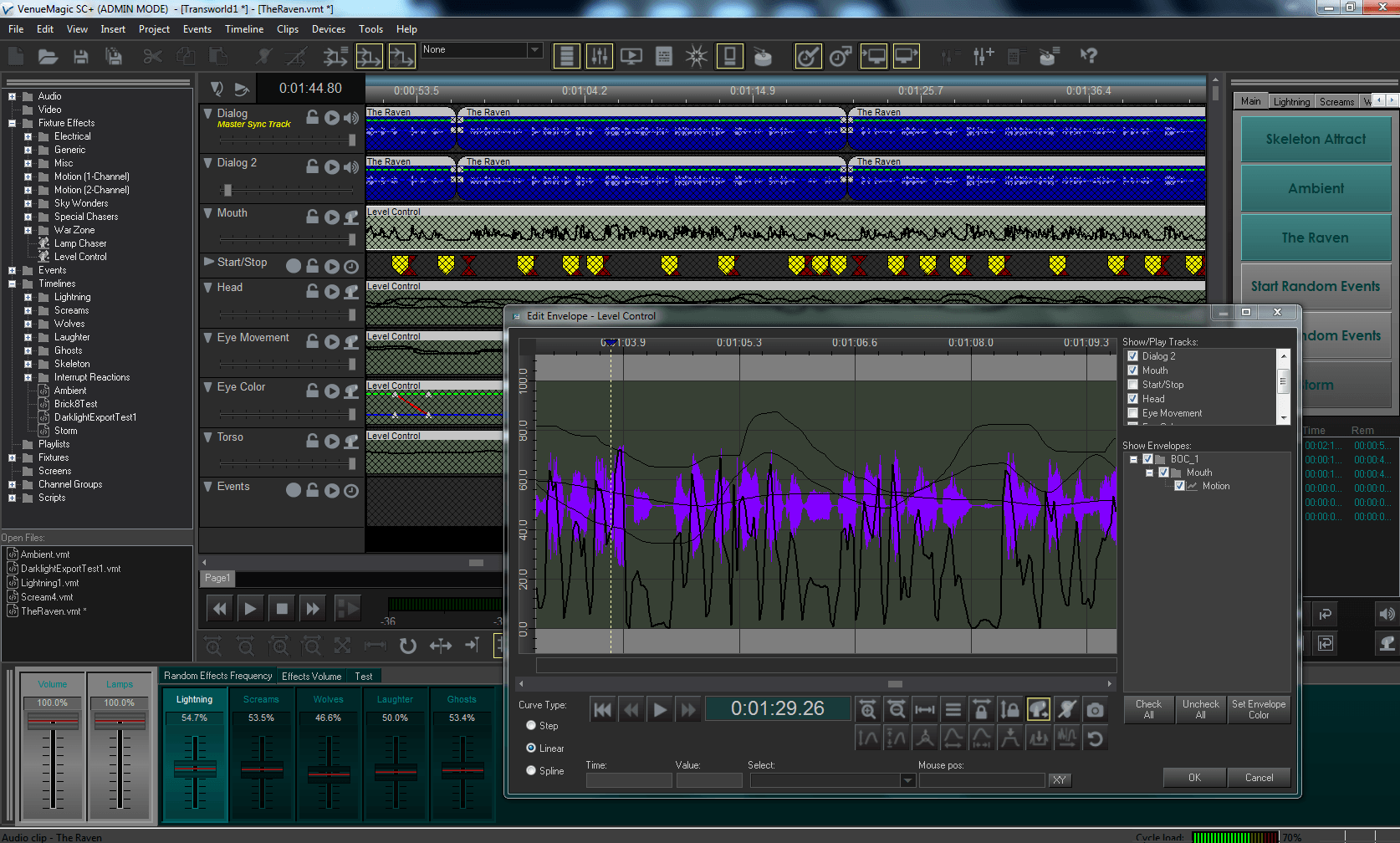
Task: Click Check All button
Action: tap(1148, 709)
